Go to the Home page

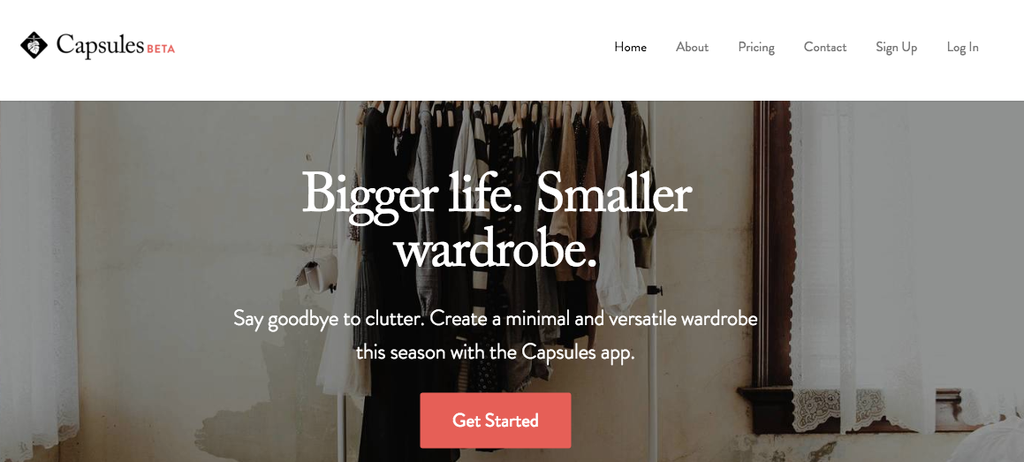click(630, 47)
